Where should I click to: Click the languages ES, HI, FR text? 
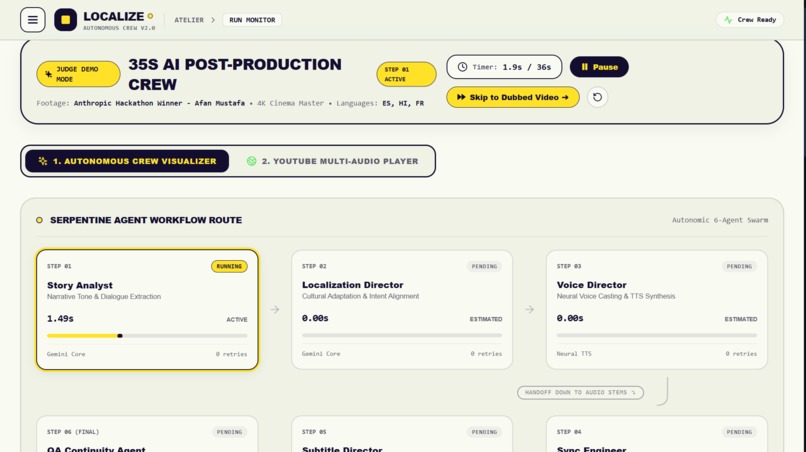click(403, 103)
